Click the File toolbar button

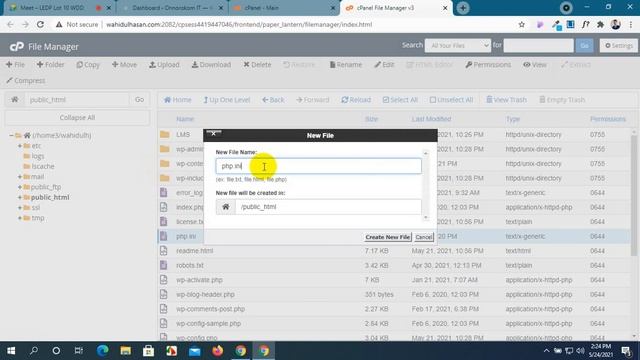[x=16, y=64]
